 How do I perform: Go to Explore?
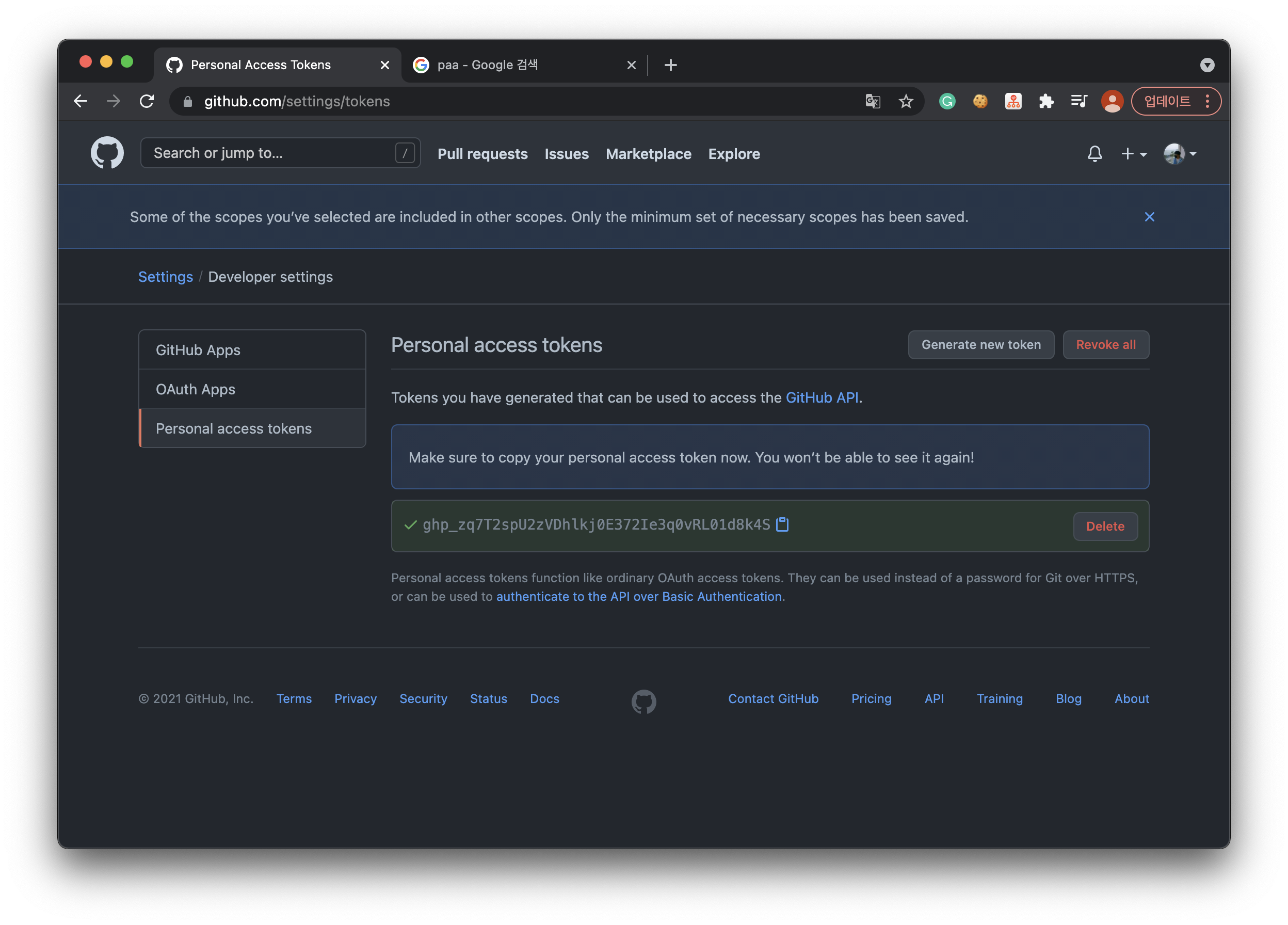734,154
